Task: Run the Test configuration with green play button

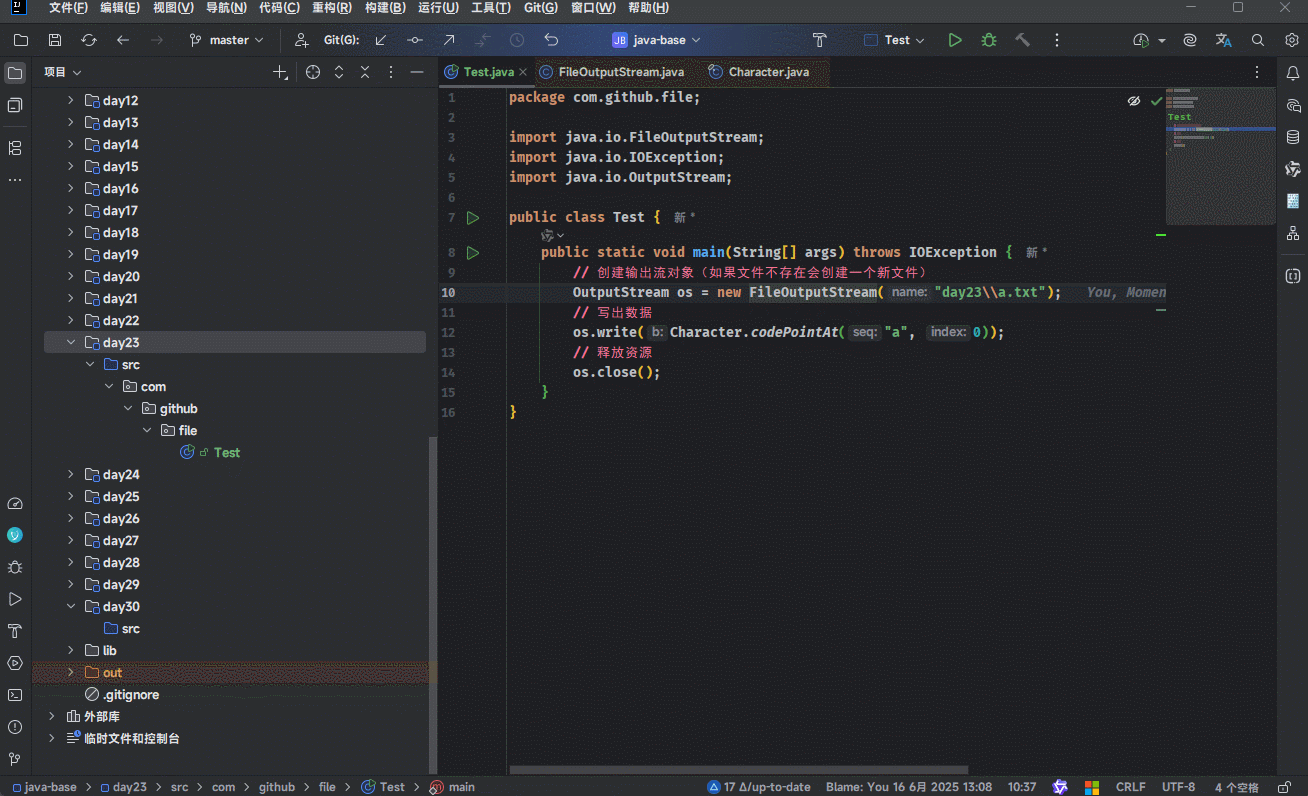Action: 955,40
